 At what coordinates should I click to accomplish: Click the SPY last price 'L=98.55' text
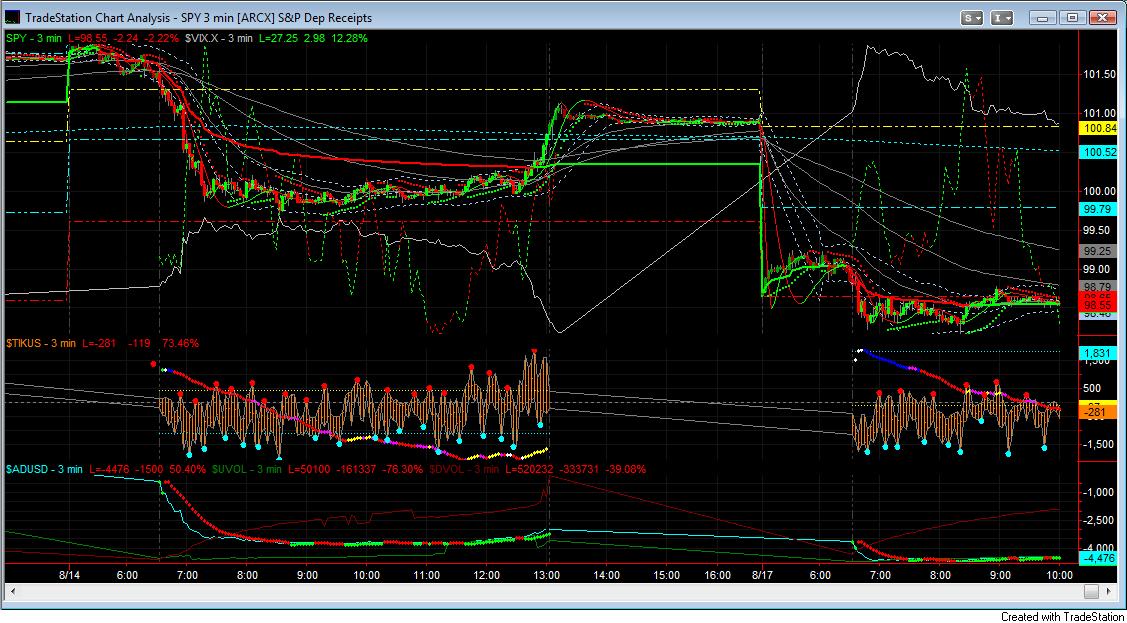pos(88,37)
